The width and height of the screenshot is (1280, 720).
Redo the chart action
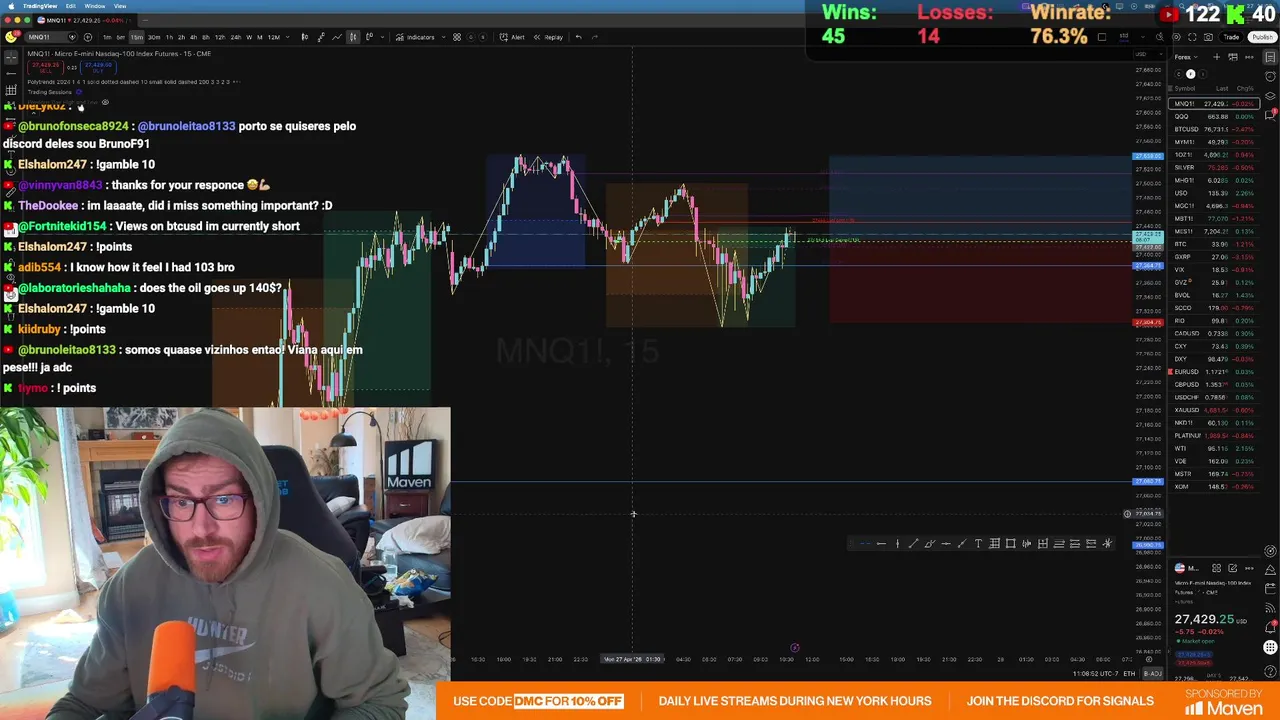point(595,37)
